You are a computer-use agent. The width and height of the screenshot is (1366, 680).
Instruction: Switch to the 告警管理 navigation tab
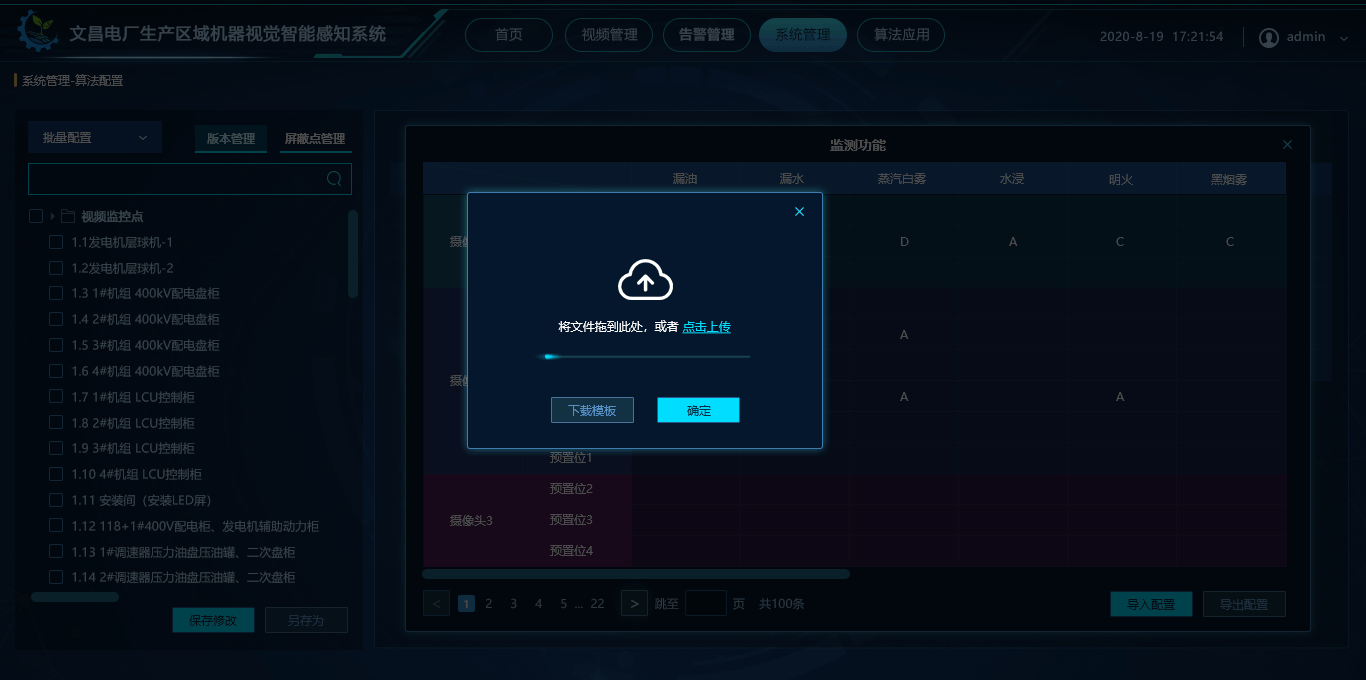[706, 34]
